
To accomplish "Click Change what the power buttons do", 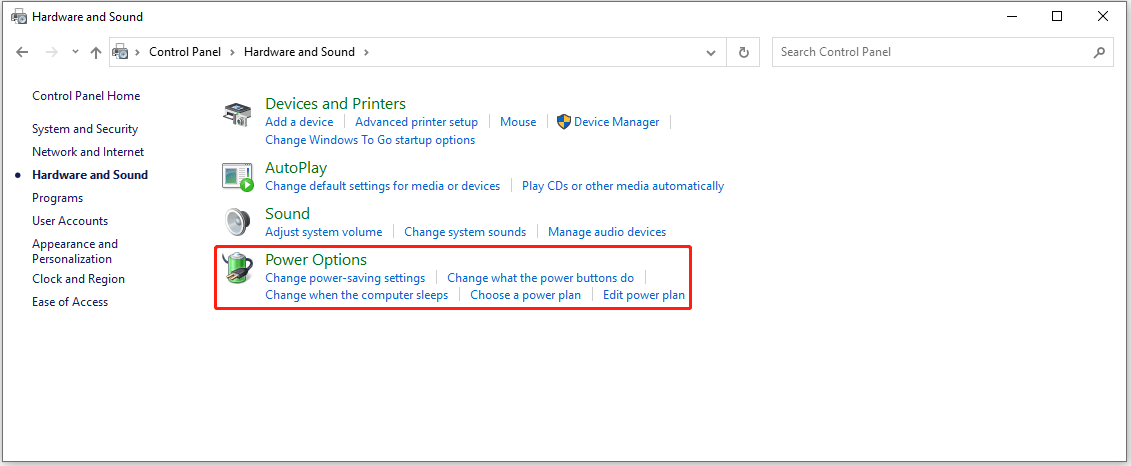I will [541, 278].
